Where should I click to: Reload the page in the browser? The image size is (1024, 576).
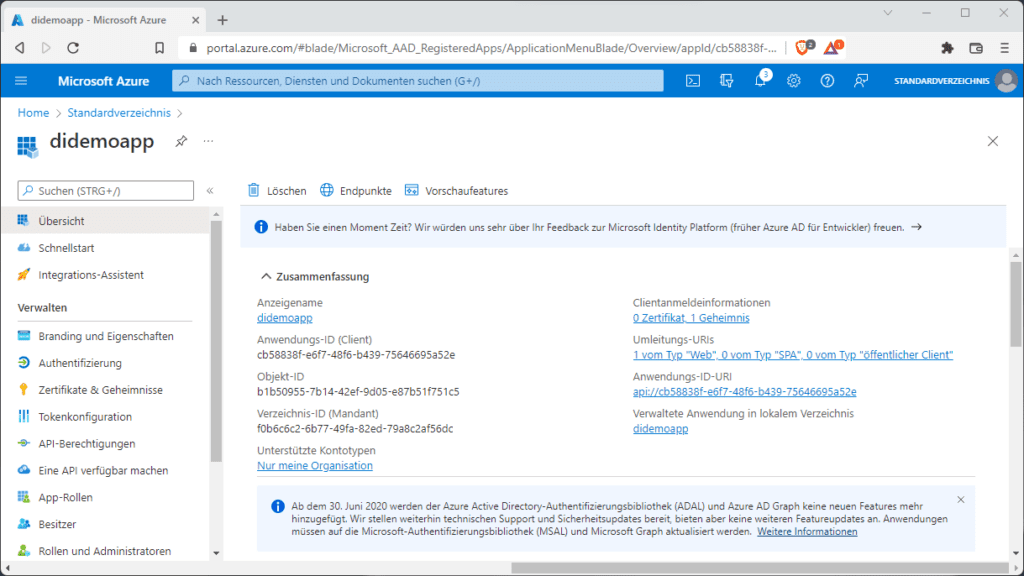pyautogui.click(x=73, y=48)
